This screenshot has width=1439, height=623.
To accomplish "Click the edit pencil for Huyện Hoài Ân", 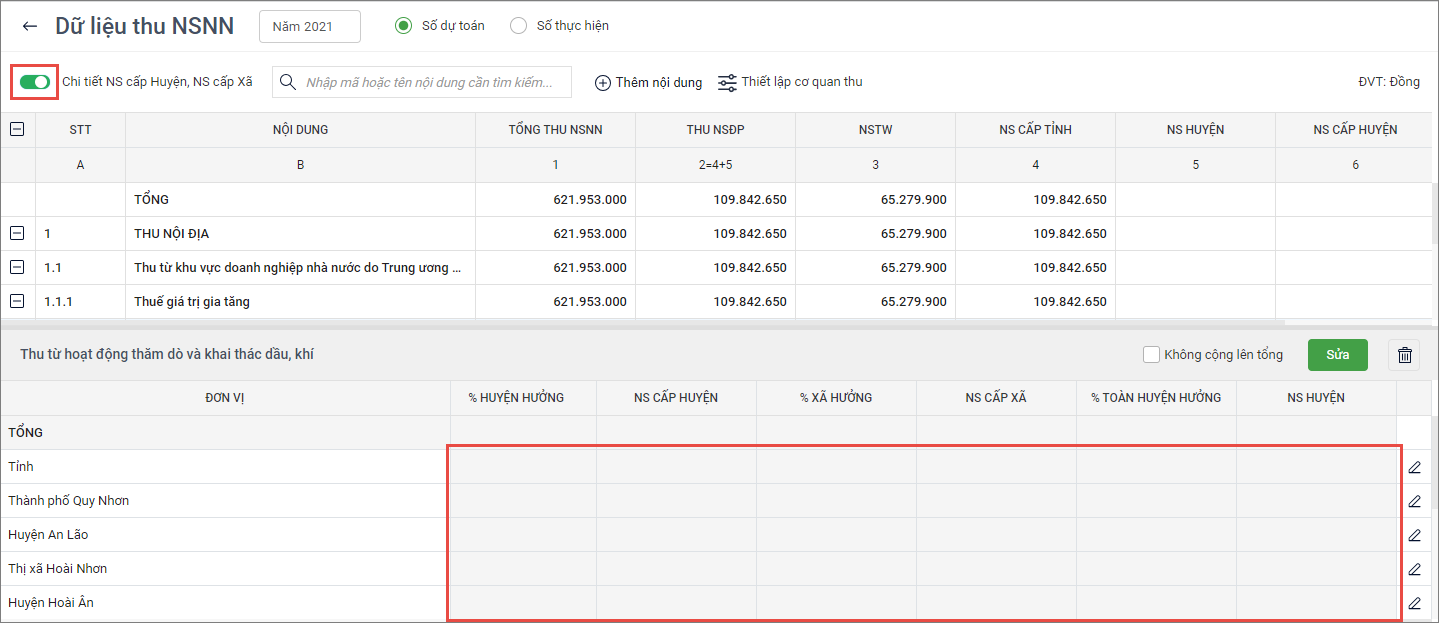I will point(1414,603).
